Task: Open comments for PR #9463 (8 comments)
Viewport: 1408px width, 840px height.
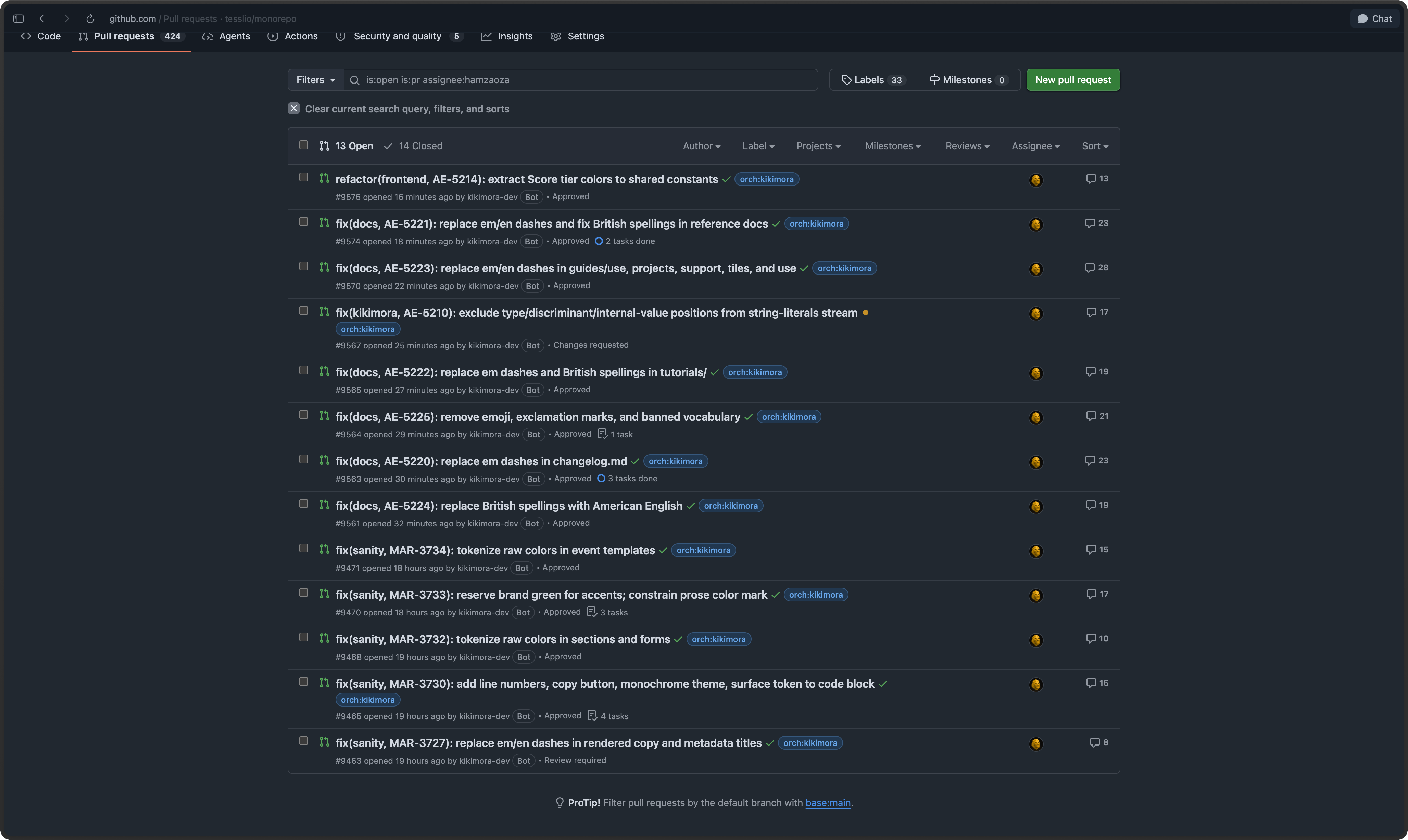Action: coord(1099,743)
